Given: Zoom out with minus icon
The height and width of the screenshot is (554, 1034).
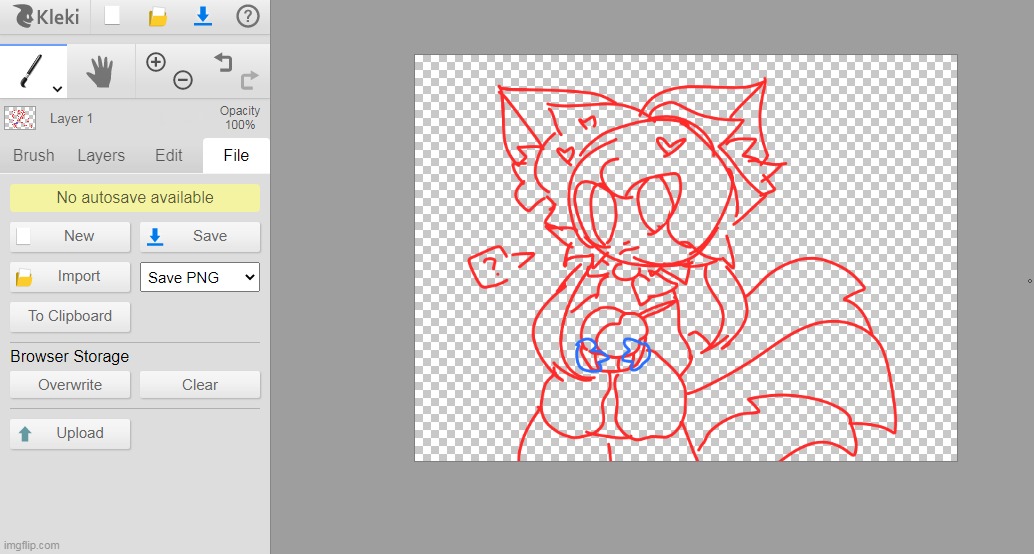Looking at the screenshot, I should click(183, 80).
